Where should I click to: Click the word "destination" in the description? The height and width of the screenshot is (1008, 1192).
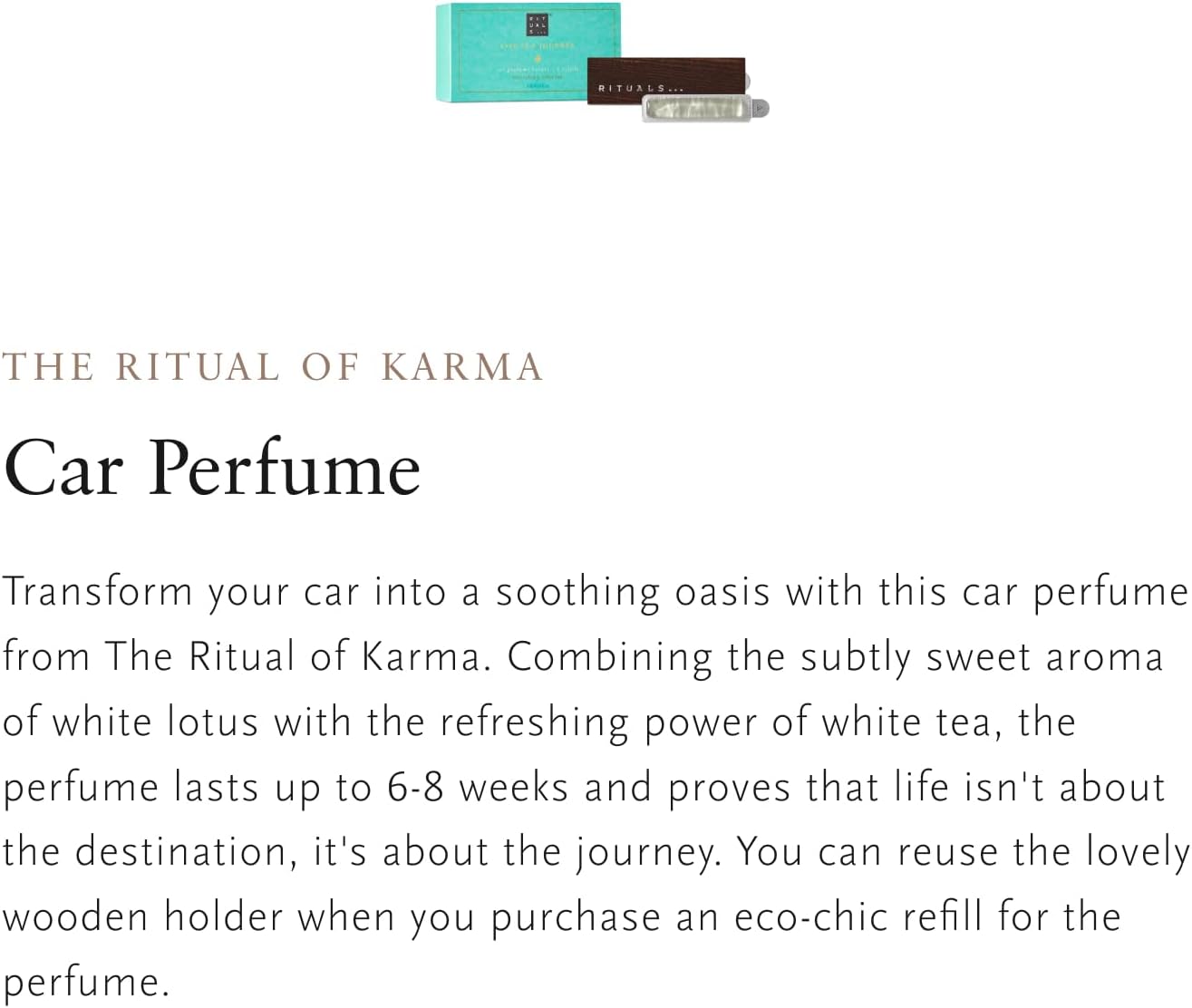pyautogui.click(x=184, y=853)
